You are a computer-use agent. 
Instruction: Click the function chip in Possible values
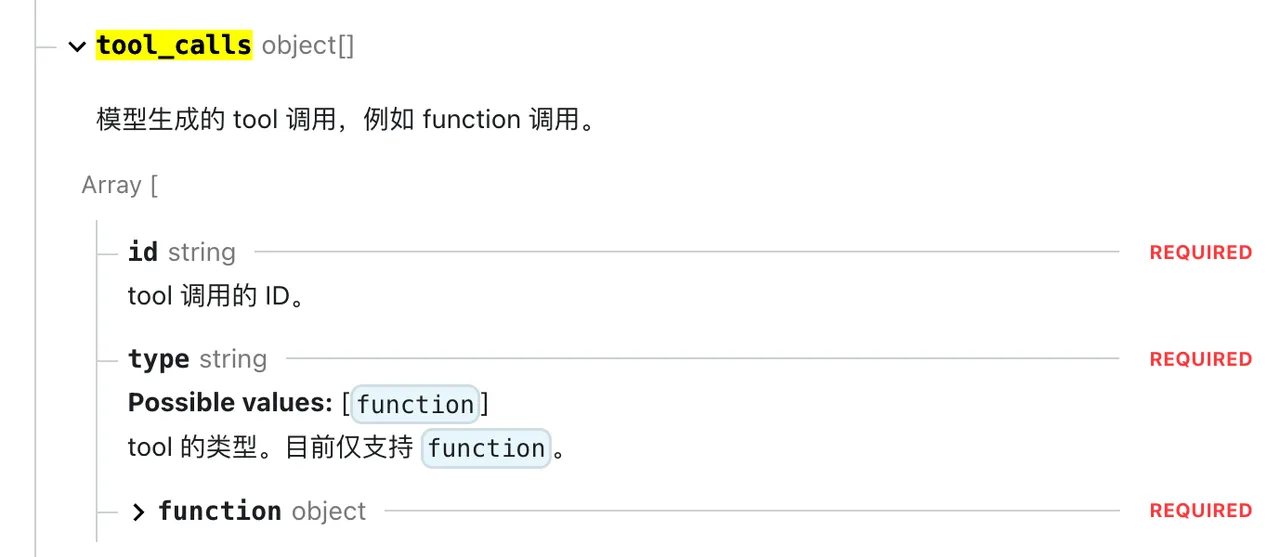pyautogui.click(x=415, y=404)
